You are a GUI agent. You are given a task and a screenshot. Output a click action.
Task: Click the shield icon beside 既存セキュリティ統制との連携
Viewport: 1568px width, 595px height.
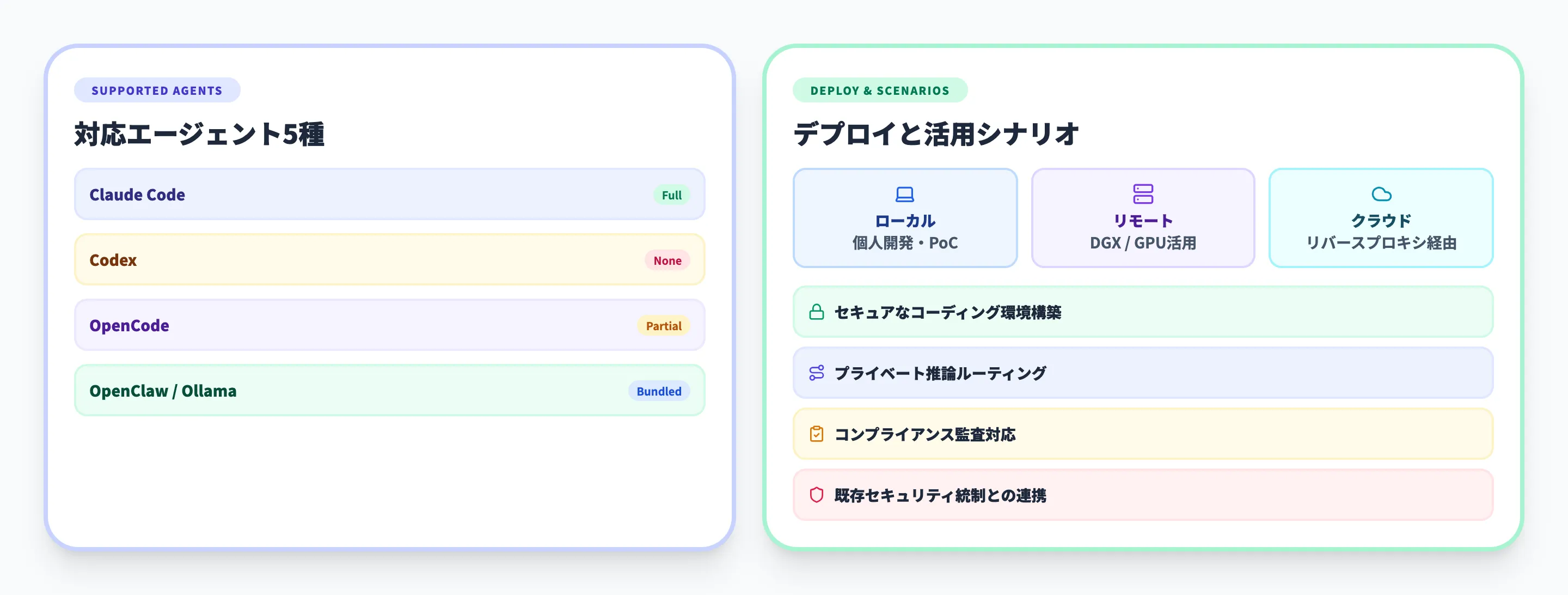point(816,495)
